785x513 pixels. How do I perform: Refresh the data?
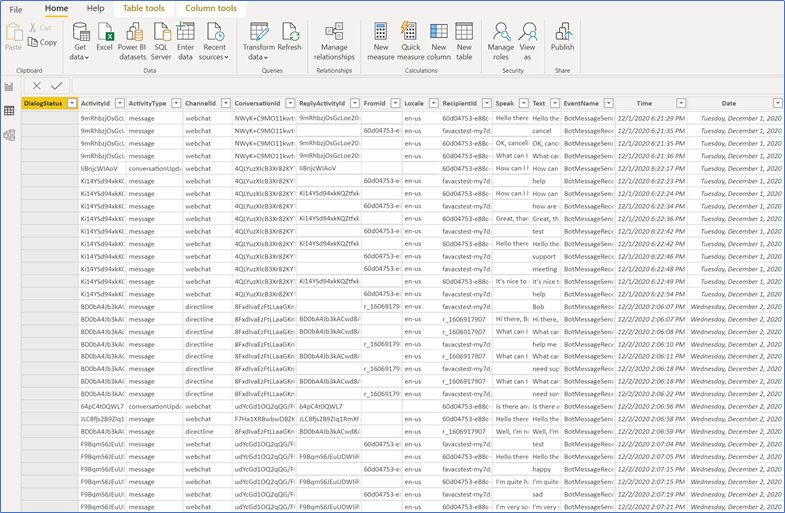tap(290, 32)
